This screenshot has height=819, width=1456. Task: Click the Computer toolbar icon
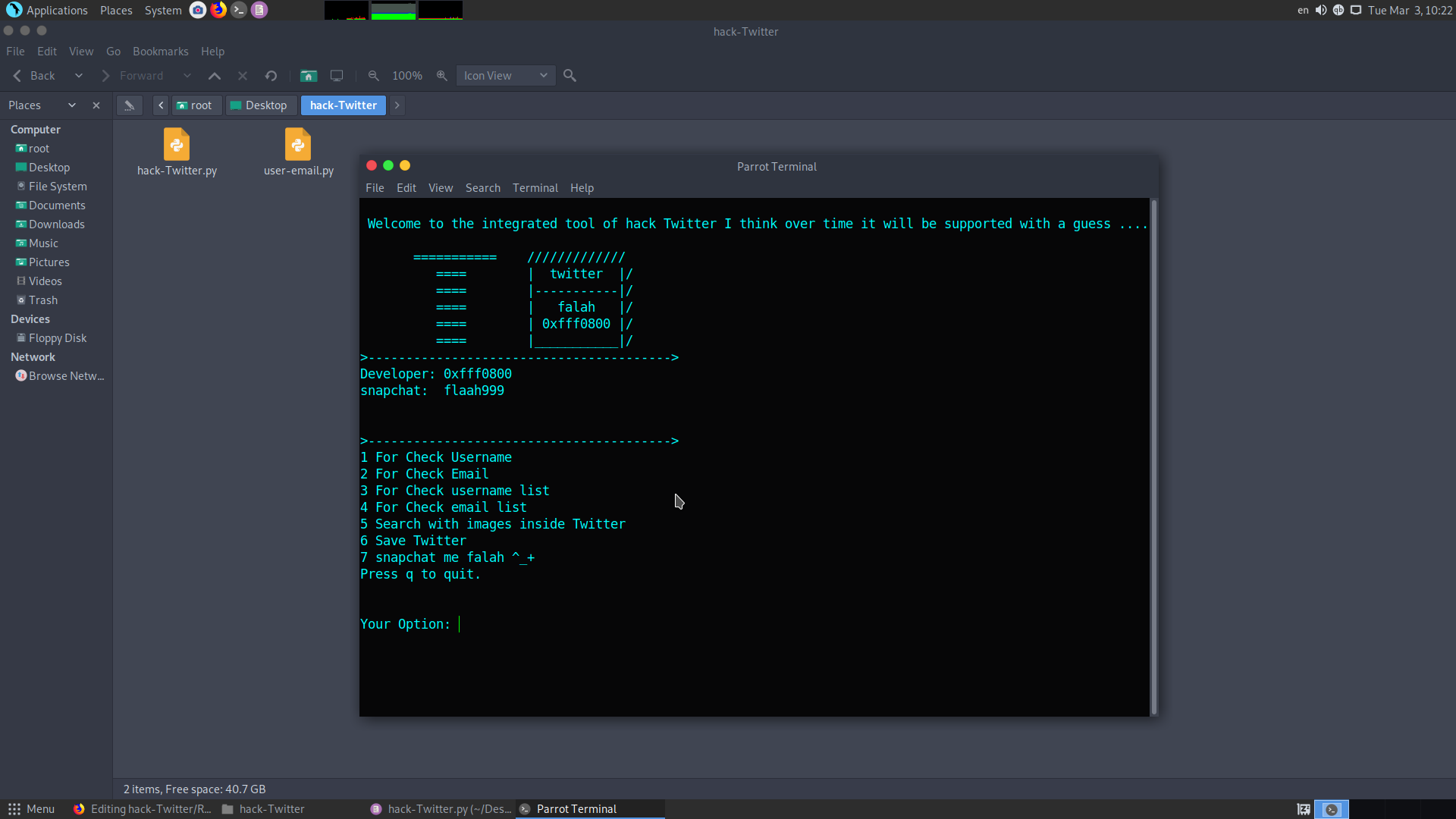pyautogui.click(x=337, y=76)
